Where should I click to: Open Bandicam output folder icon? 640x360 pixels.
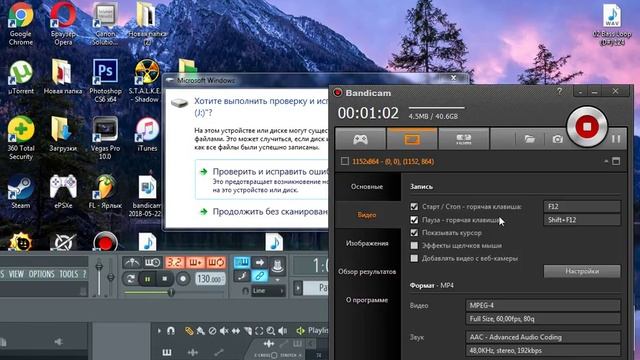[529, 139]
